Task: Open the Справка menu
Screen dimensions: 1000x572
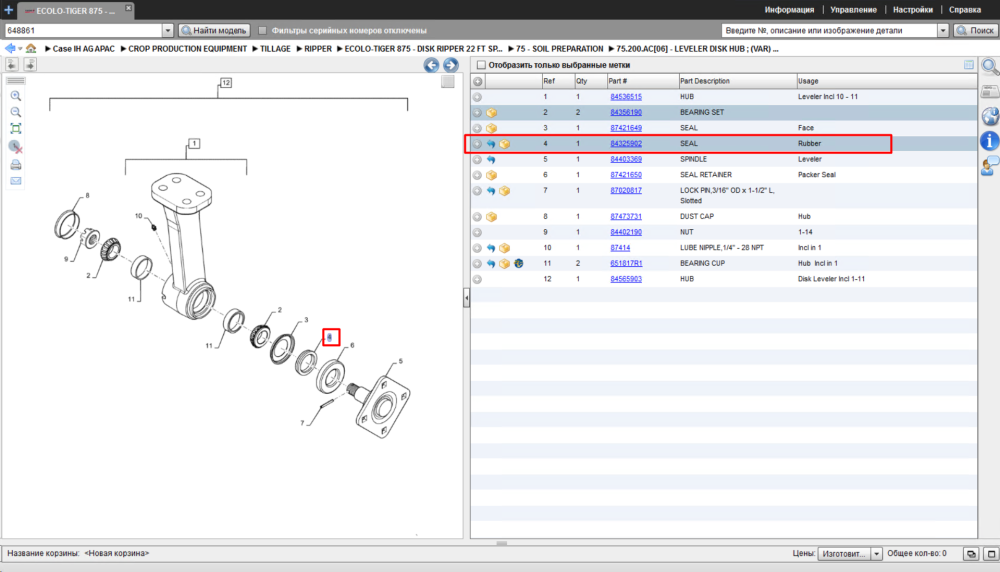Action: 964,10
